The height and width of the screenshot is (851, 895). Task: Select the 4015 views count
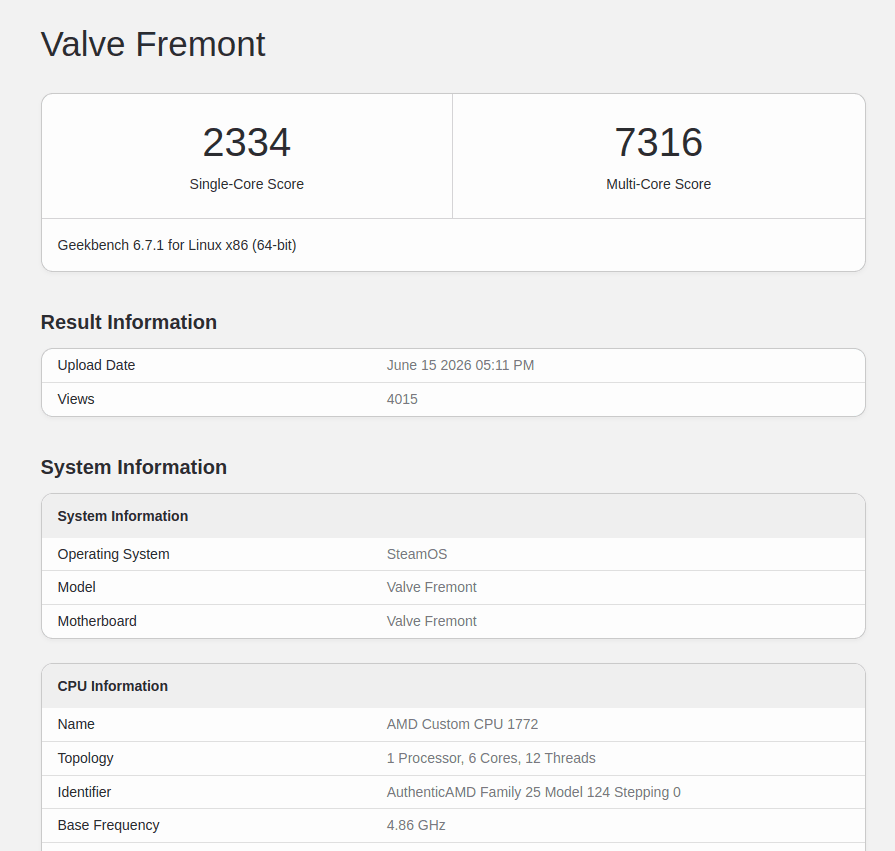pyautogui.click(x=402, y=399)
